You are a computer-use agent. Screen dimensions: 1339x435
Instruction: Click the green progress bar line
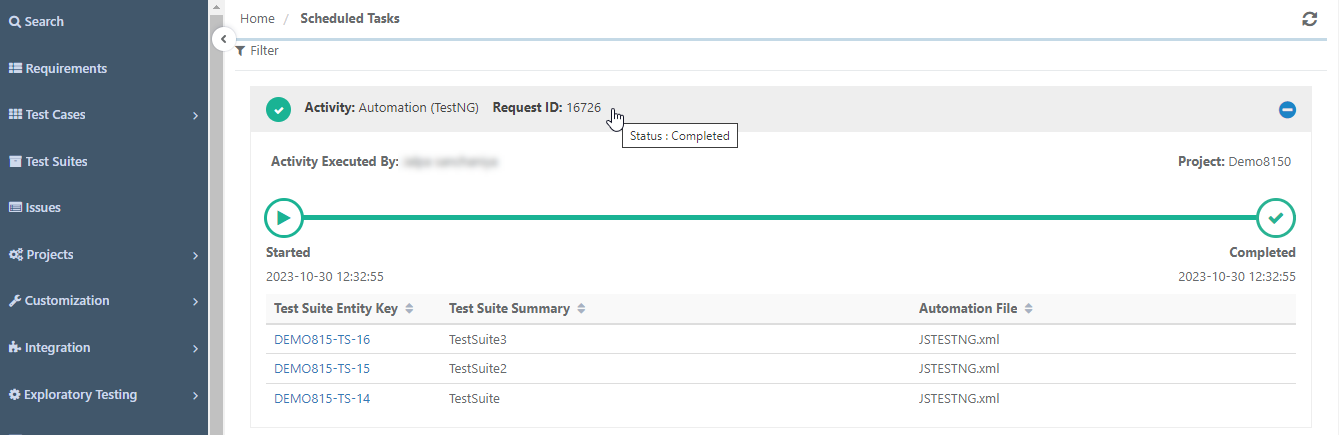[780, 217]
